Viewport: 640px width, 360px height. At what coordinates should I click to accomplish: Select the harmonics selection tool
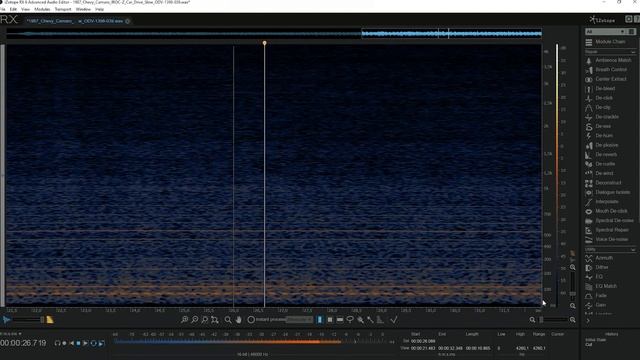point(380,320)
